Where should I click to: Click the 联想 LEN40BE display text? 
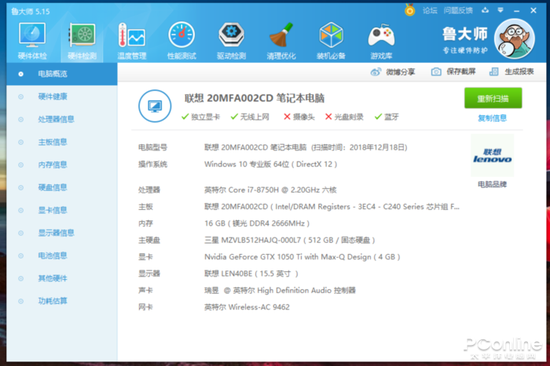(x=251, y=274)
